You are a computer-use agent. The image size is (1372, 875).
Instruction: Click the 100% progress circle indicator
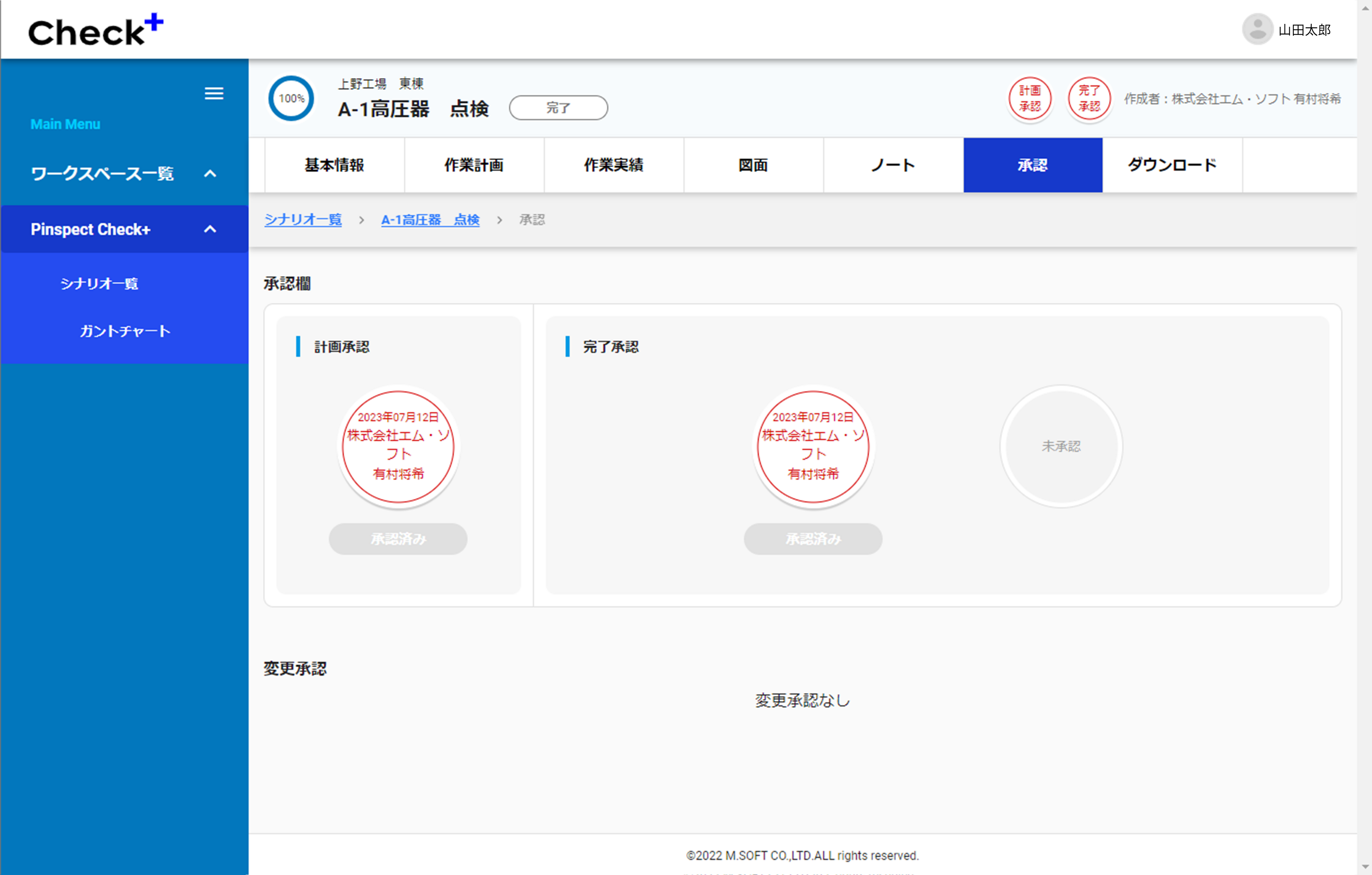[x=291, y=98]
